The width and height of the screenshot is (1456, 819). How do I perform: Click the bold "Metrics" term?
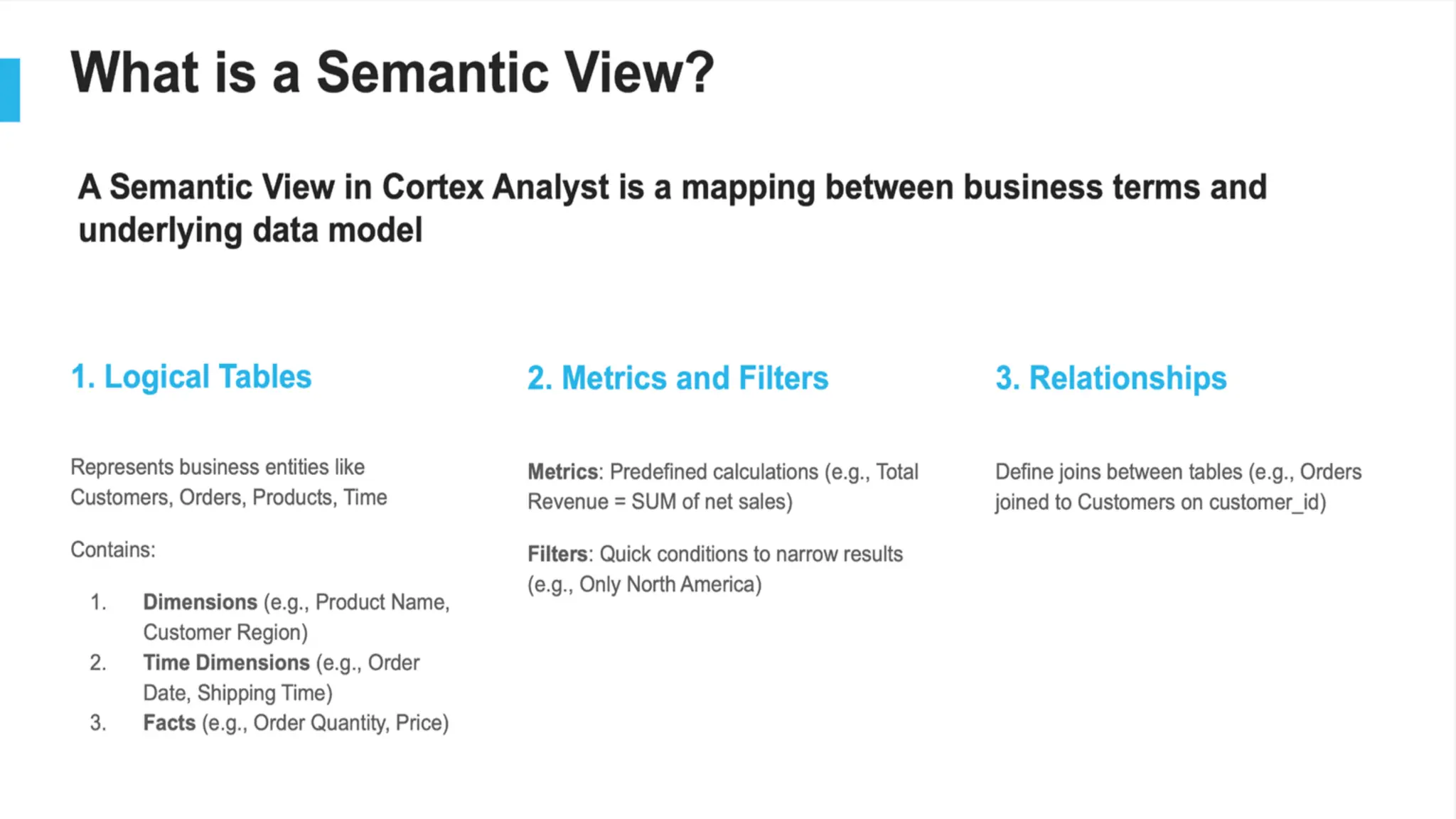pos(563,472)
